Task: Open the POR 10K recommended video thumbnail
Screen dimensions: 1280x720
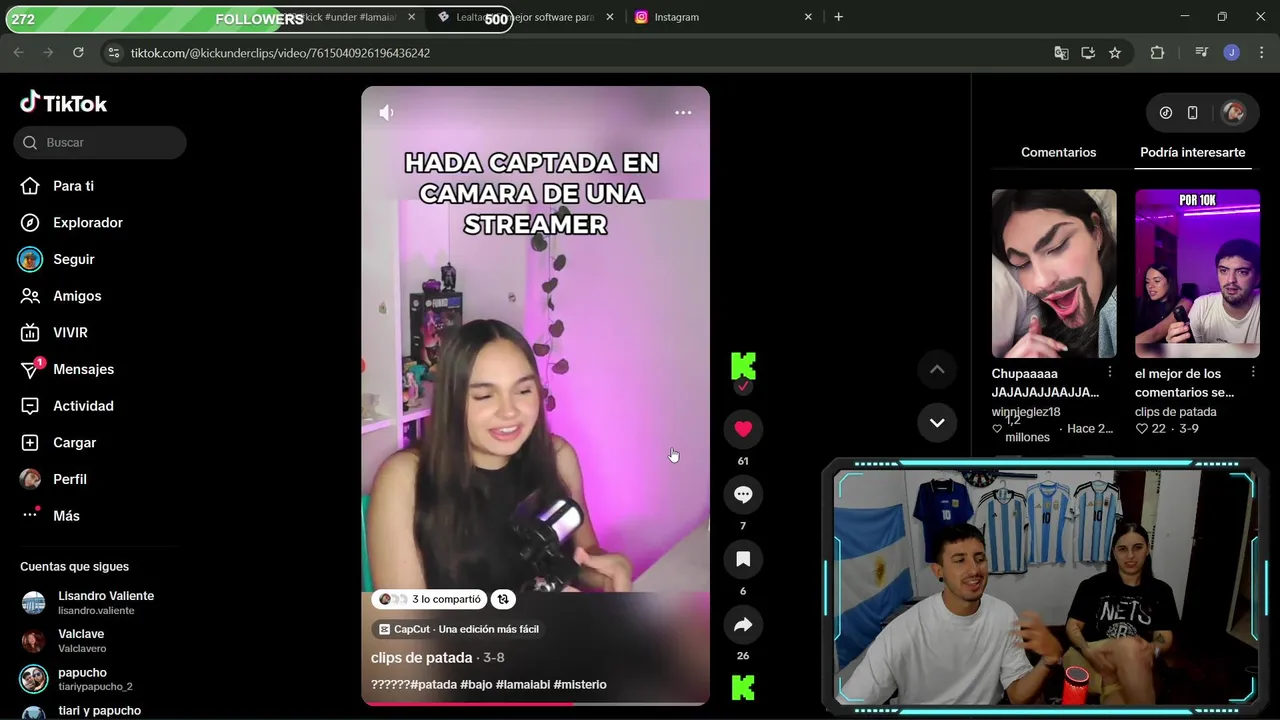Action: click(x=1197, y=273)
